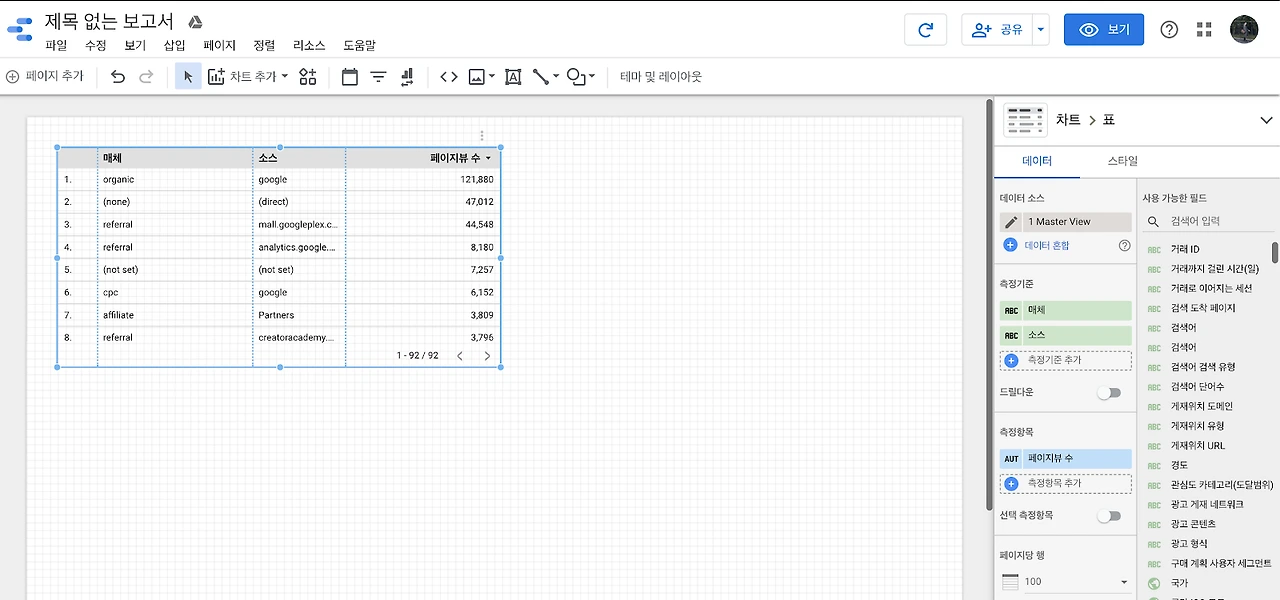Viewport: 1280px width, 600px height.
Task: Toggle the 드릴다운 switch
Action: point(1108,393)
